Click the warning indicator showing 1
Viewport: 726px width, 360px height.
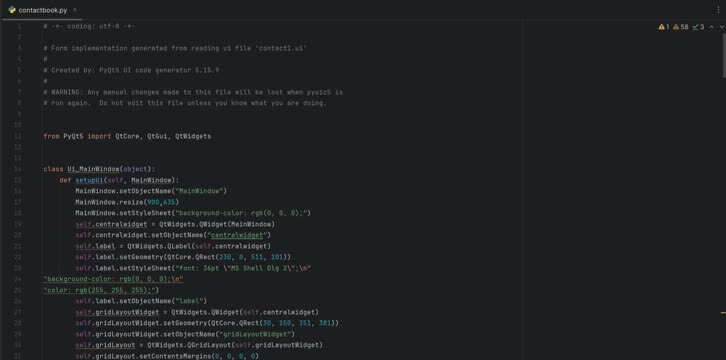click(x=664, y=27)
